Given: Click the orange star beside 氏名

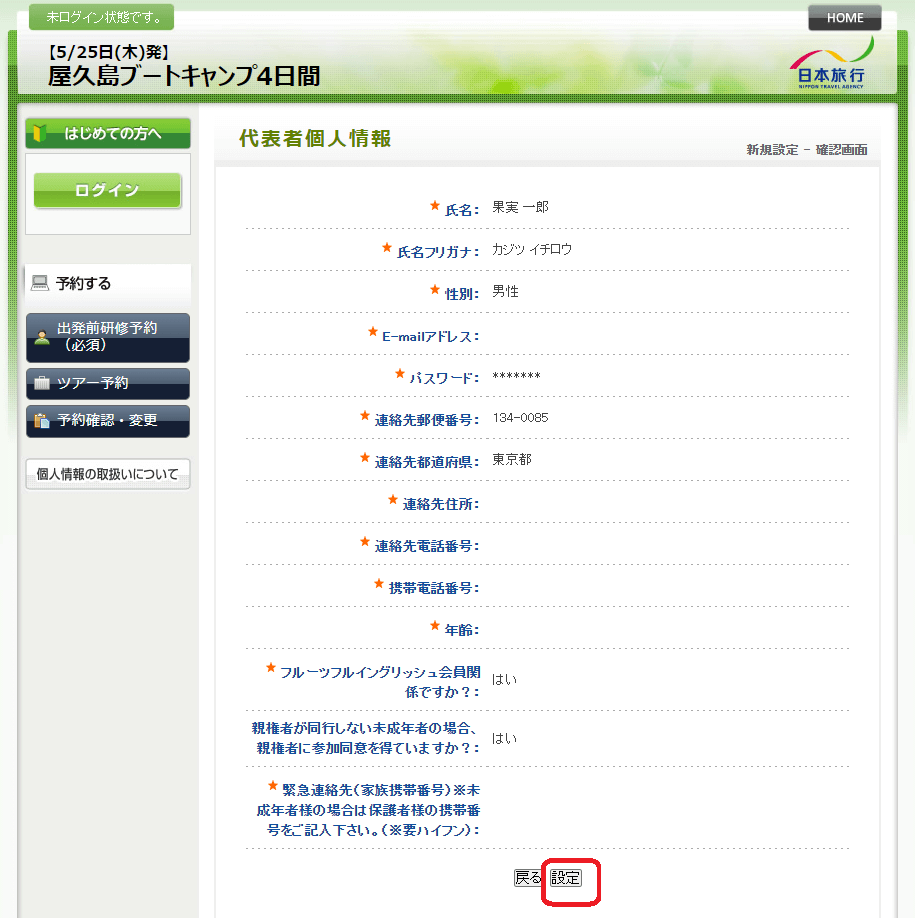Looking at the screenshot, I should (x=435, y=205).
